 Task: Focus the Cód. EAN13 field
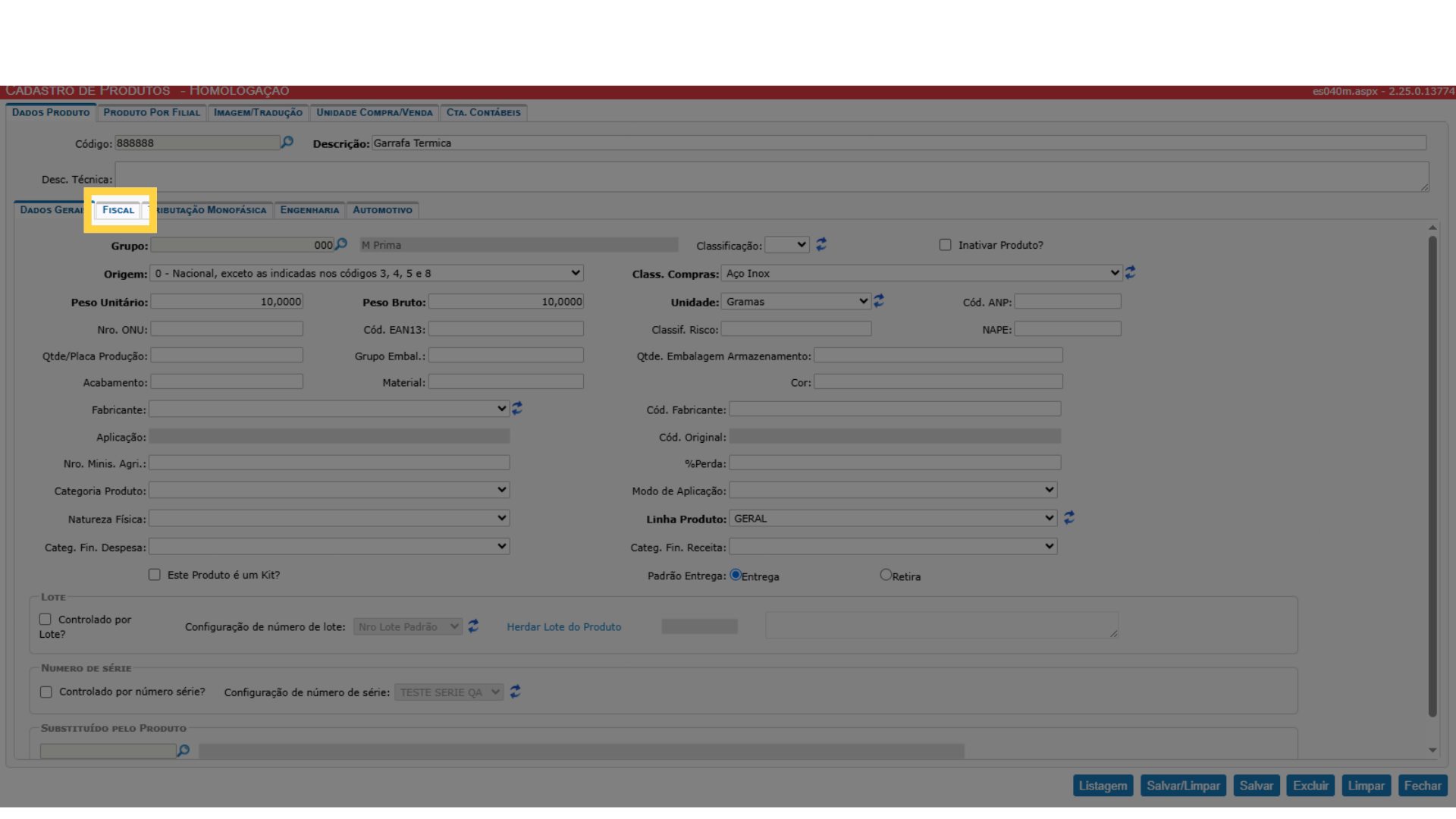point(506,328)
